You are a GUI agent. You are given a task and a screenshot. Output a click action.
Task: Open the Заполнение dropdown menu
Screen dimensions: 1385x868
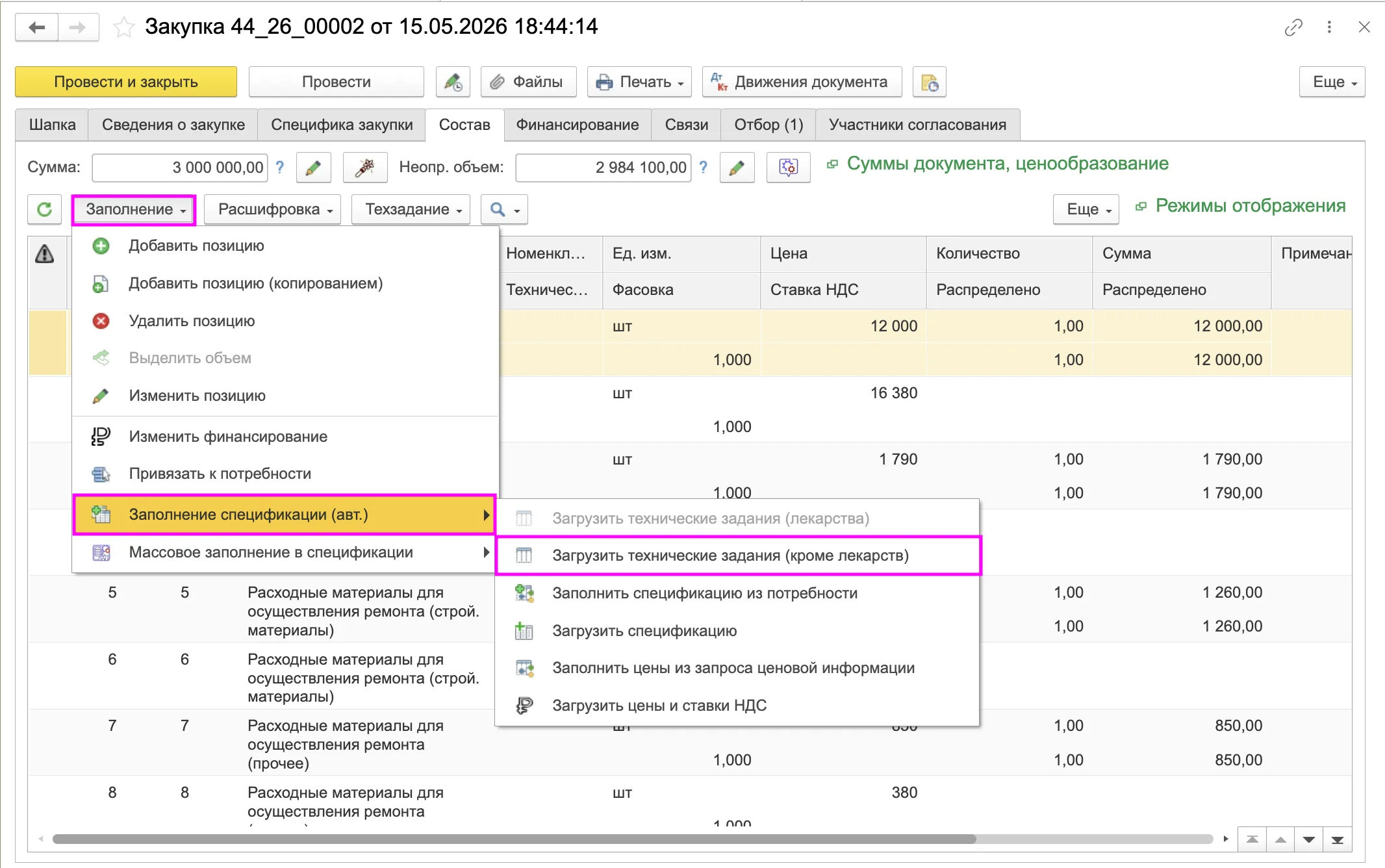tap(134, 210)
